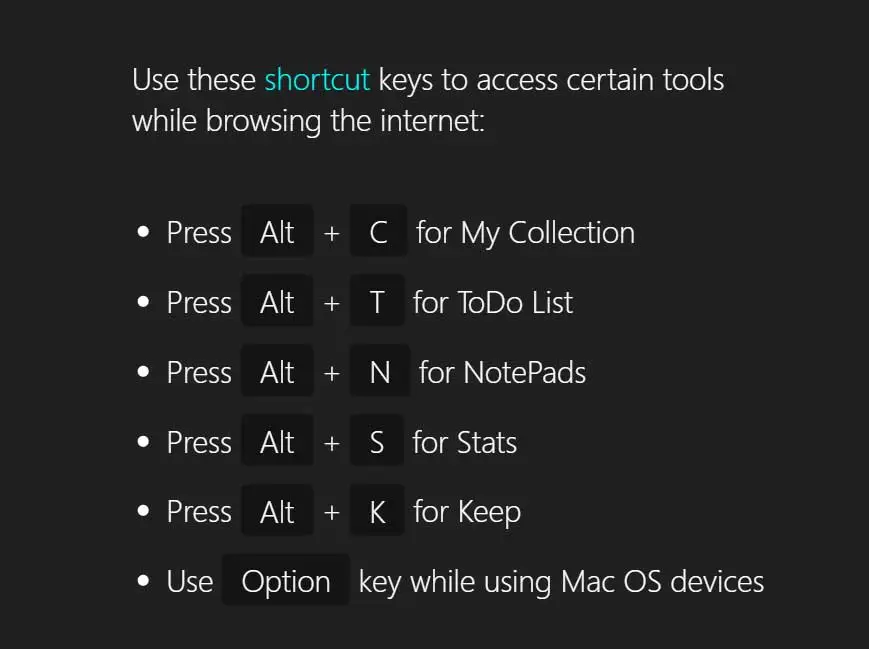869x649 pixels.
Task: Click the Alt key in the Stats row
Action: (277, 443)
